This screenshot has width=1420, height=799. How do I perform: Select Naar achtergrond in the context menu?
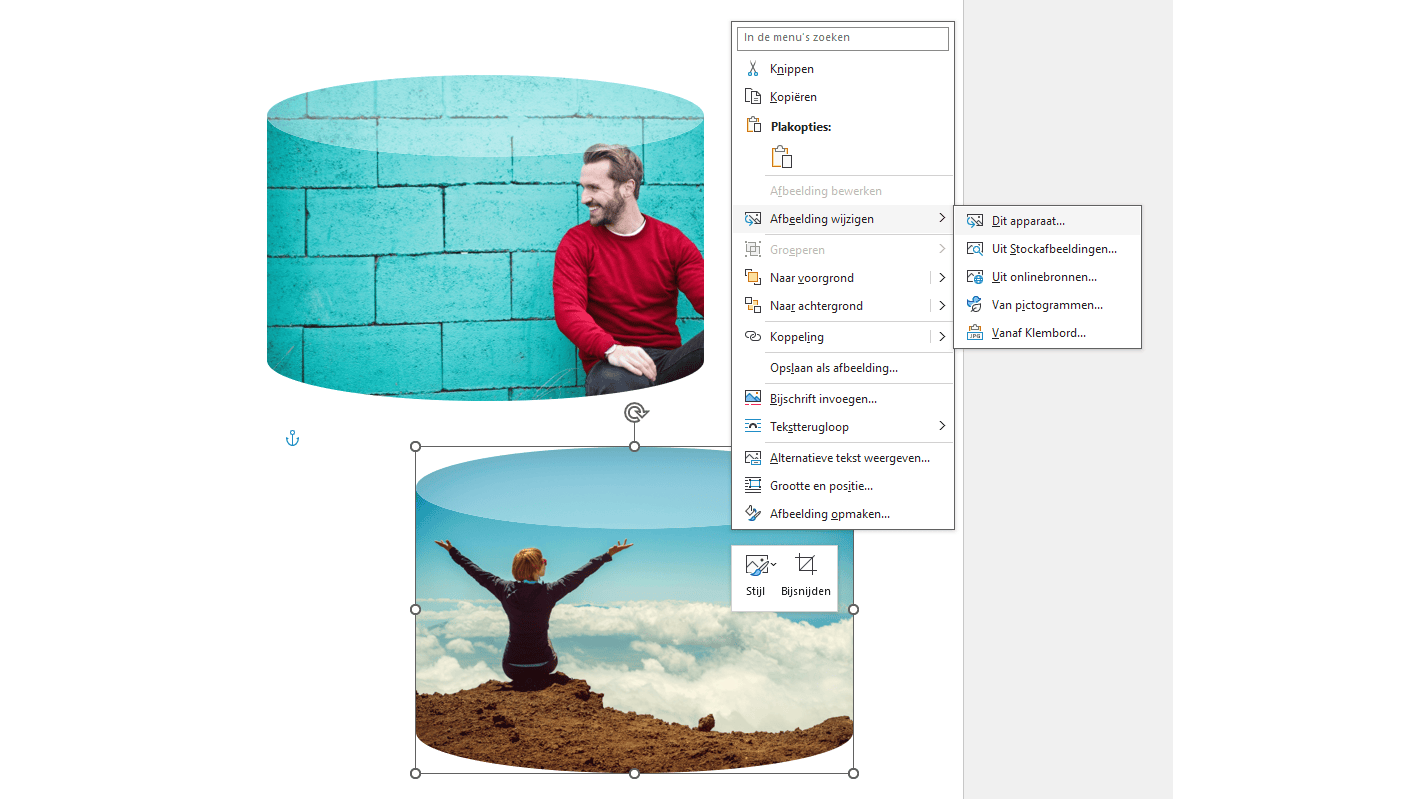click(830, 306)
